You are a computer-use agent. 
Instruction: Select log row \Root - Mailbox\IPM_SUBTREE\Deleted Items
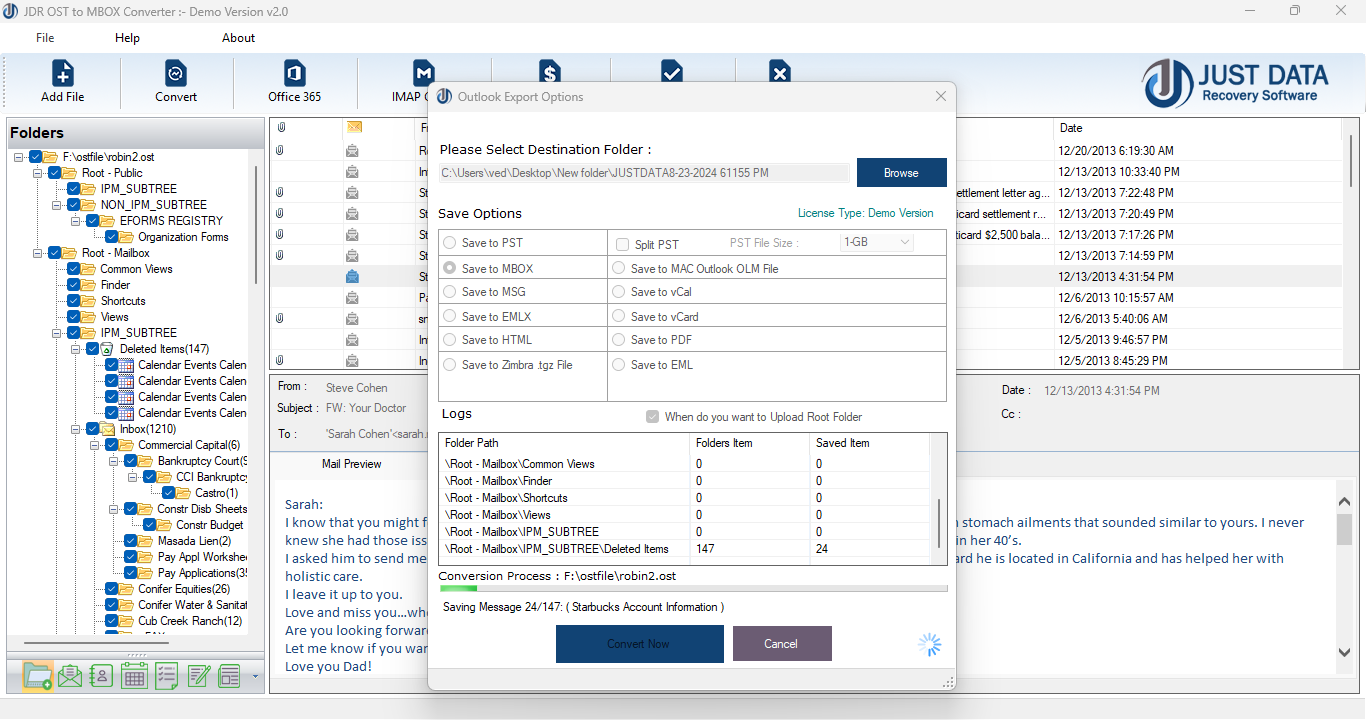pyautogui.click(x=685, y=549)
